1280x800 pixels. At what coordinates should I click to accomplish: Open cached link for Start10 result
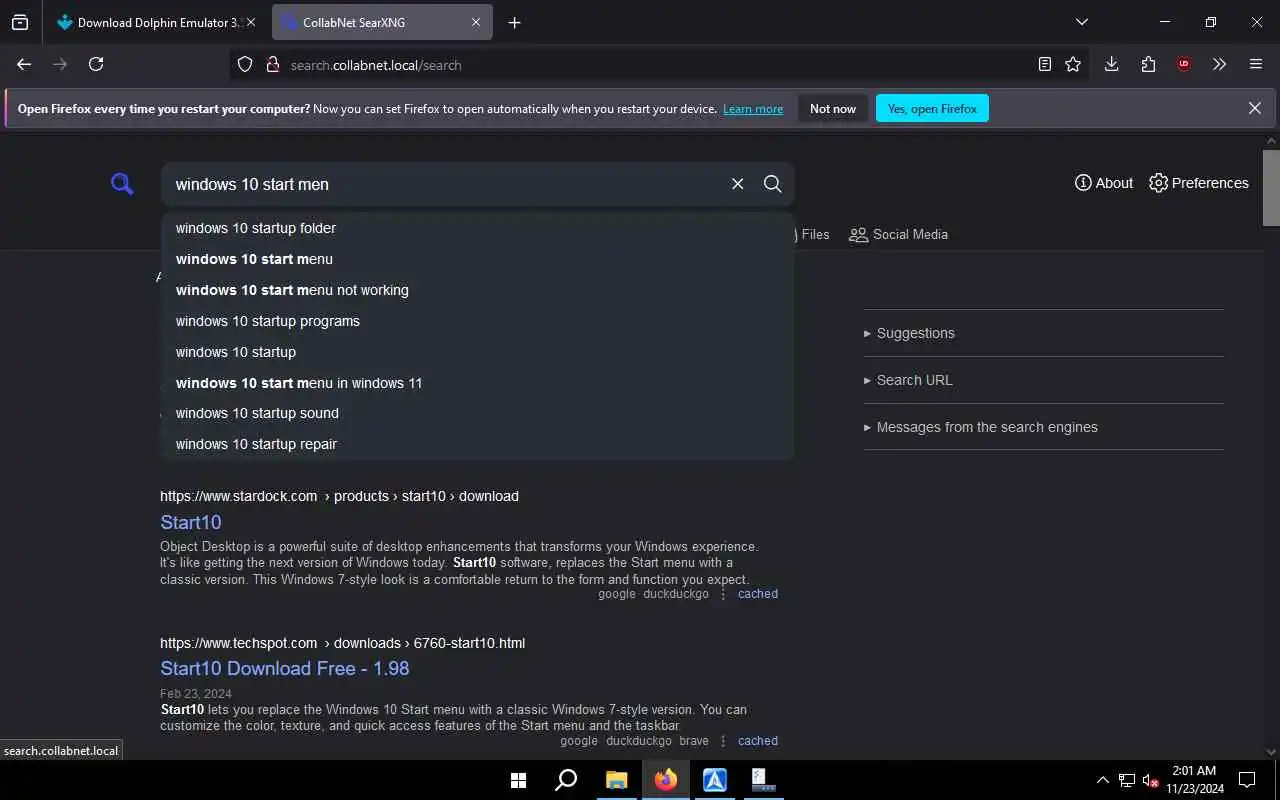[758, 594]
